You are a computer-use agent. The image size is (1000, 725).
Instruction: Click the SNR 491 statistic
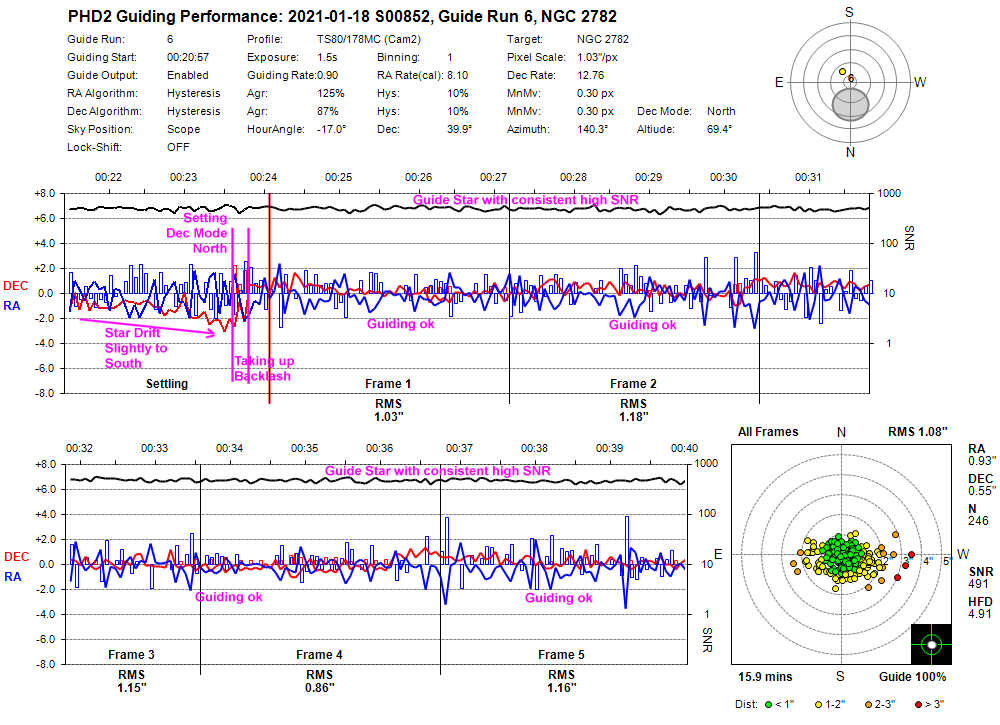[981, 578]
